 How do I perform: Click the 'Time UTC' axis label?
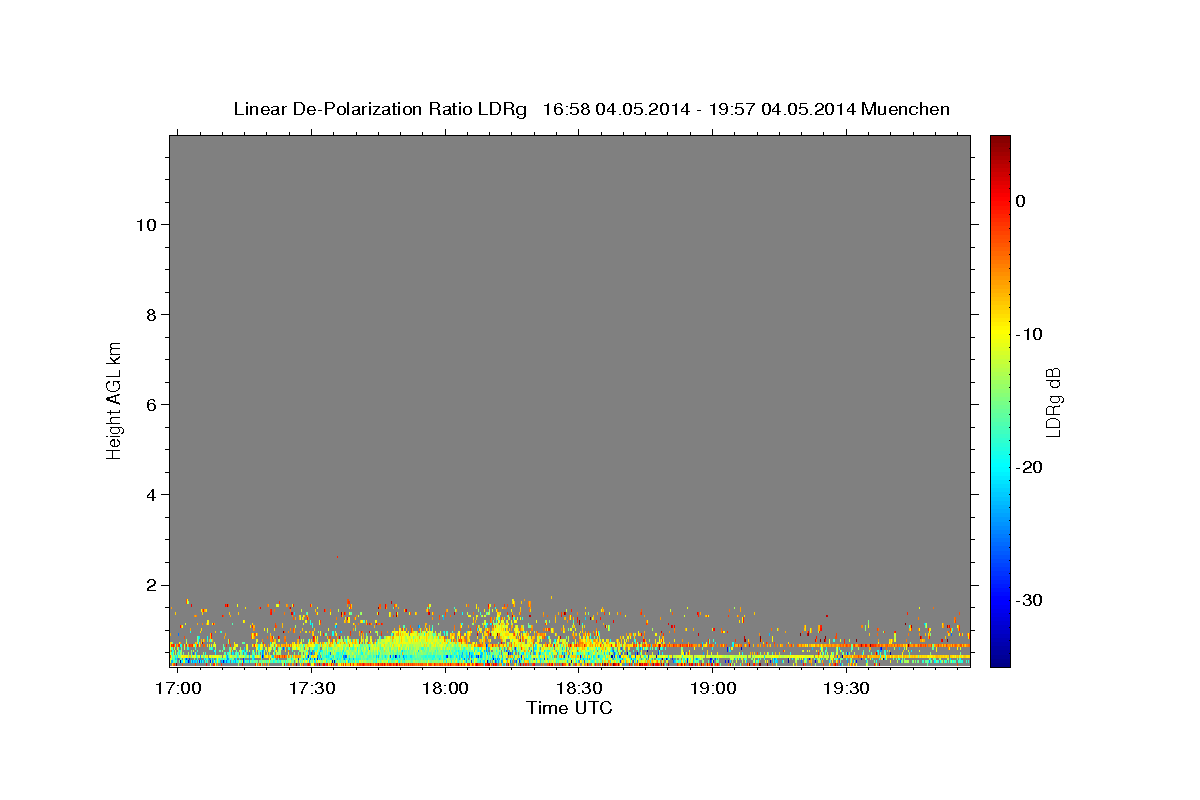click(x=569, y=708)
